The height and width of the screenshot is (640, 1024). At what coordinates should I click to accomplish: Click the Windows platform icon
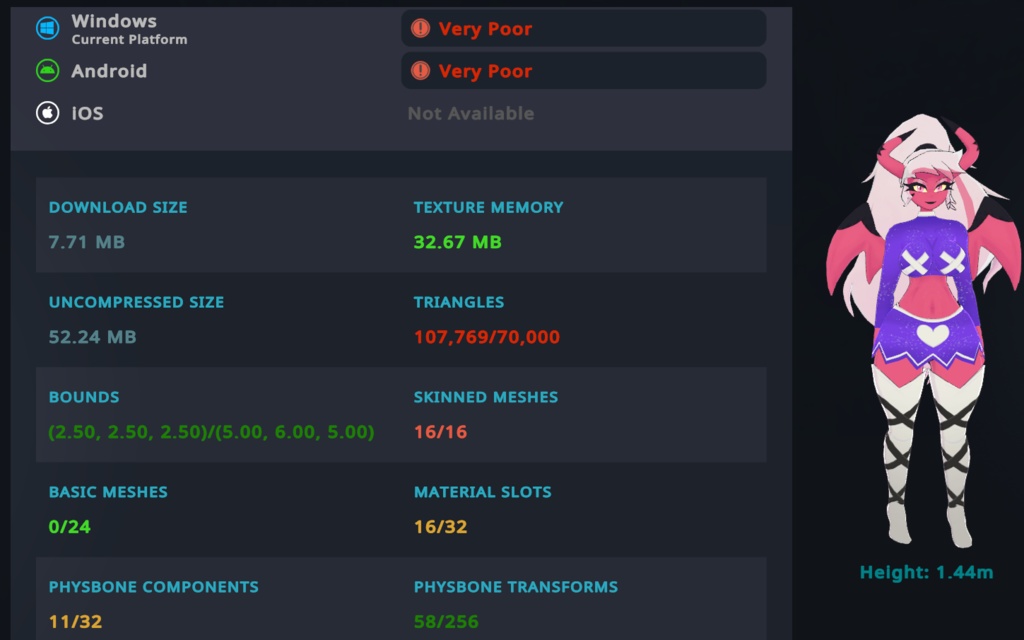[47, 28]
